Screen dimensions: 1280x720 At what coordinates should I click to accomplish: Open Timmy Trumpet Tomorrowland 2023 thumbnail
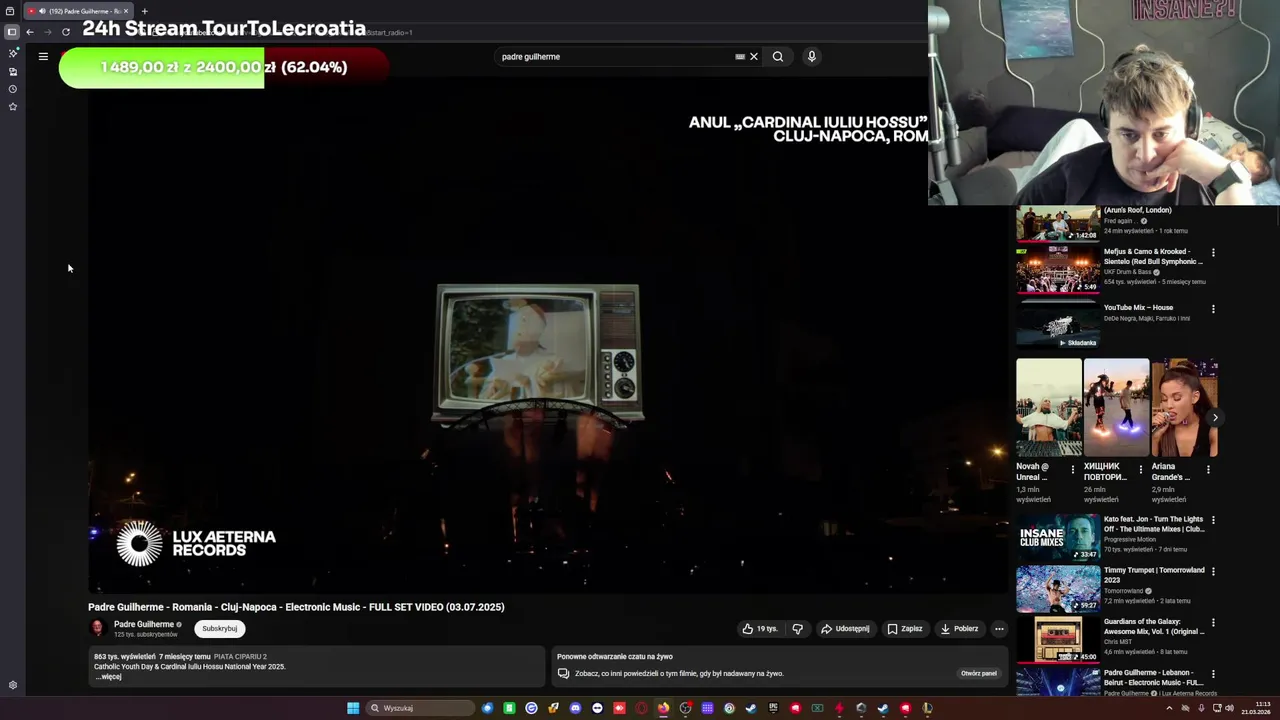point(1058,588)
